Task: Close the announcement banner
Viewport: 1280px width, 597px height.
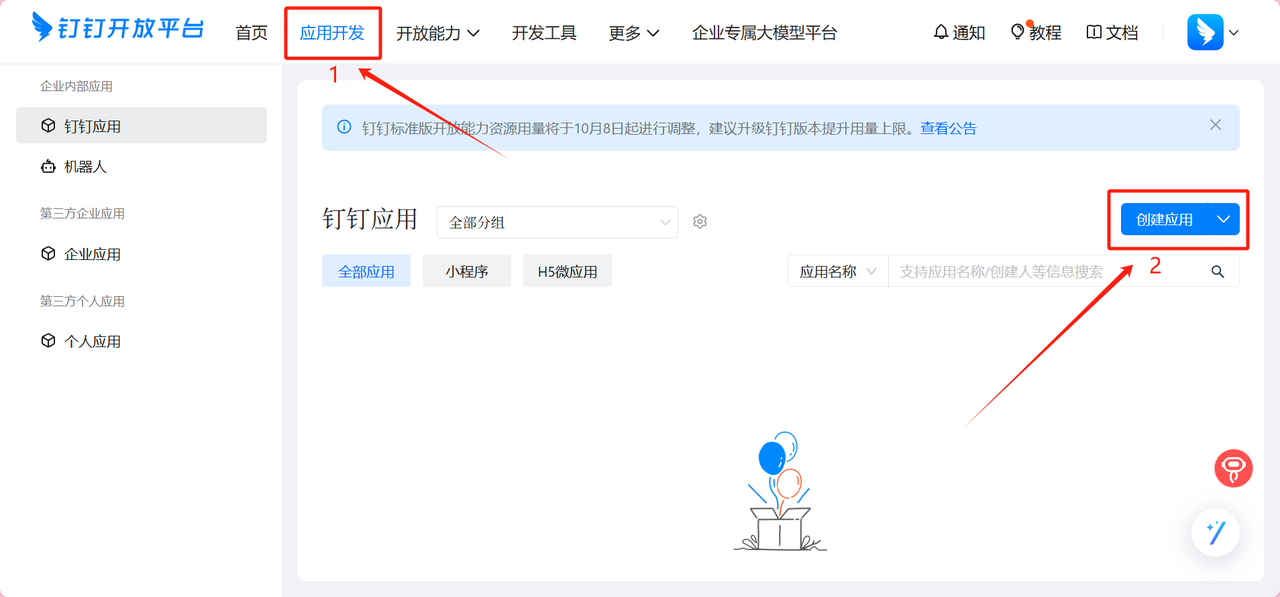Action: click(x=1216, y=125)
